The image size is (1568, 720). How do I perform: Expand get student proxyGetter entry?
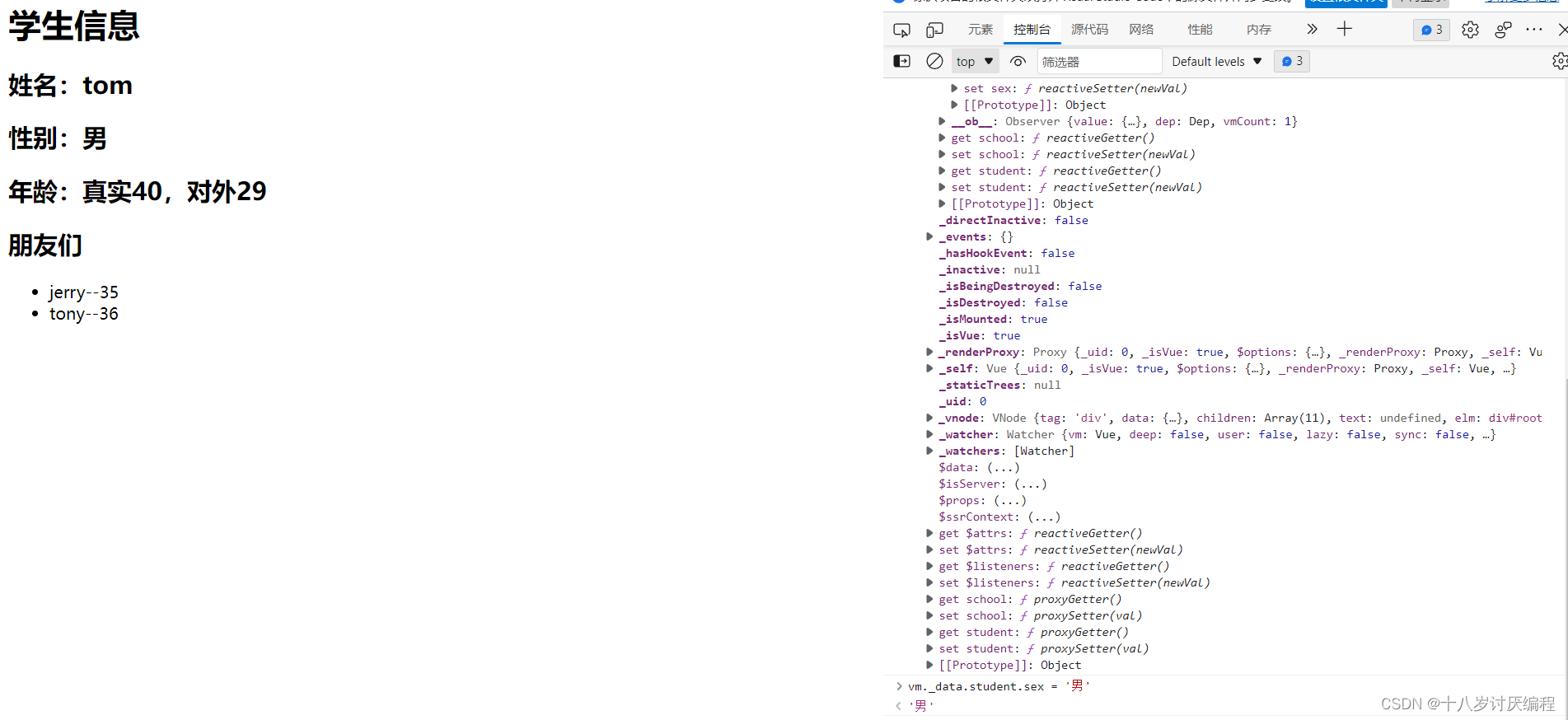[930, 632]
